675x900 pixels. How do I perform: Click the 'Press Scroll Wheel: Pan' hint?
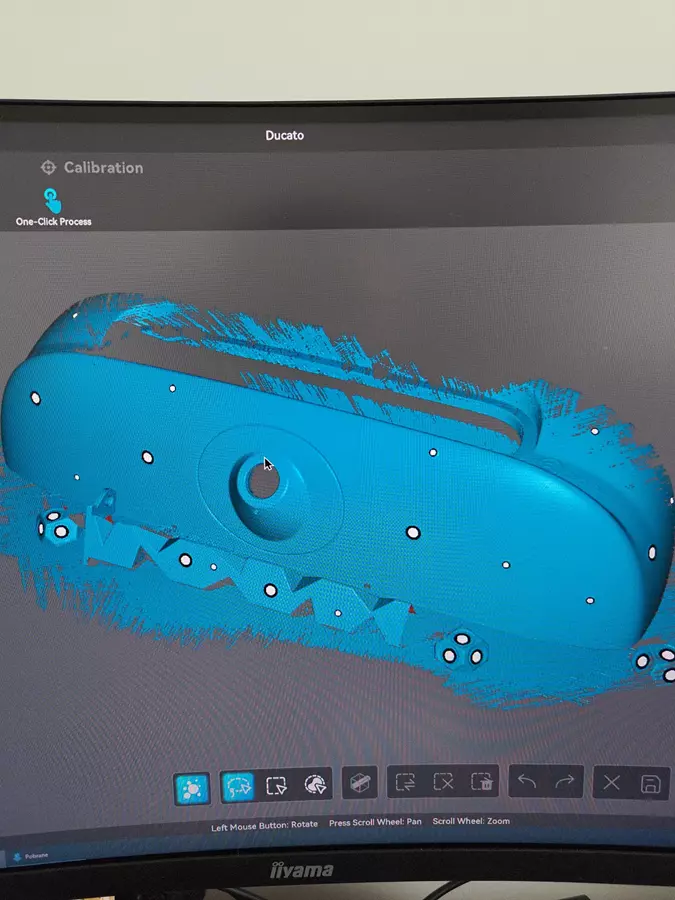click(375, 823)
